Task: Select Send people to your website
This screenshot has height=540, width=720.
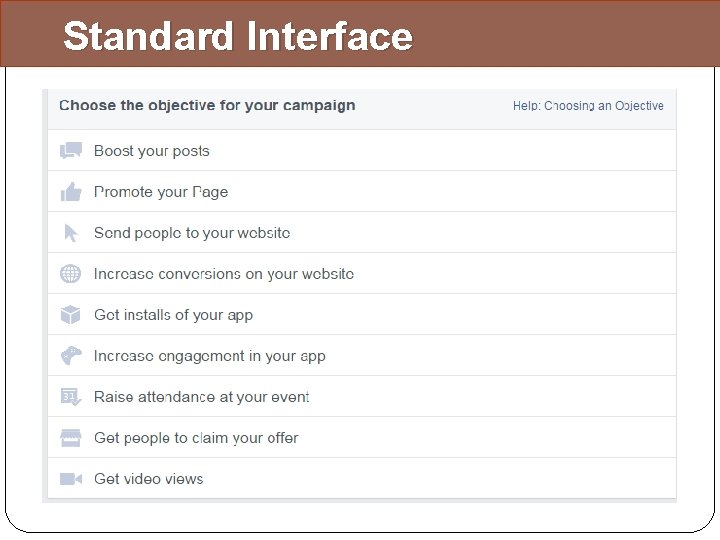Action: pyautogui.click(x=192, y=233)
